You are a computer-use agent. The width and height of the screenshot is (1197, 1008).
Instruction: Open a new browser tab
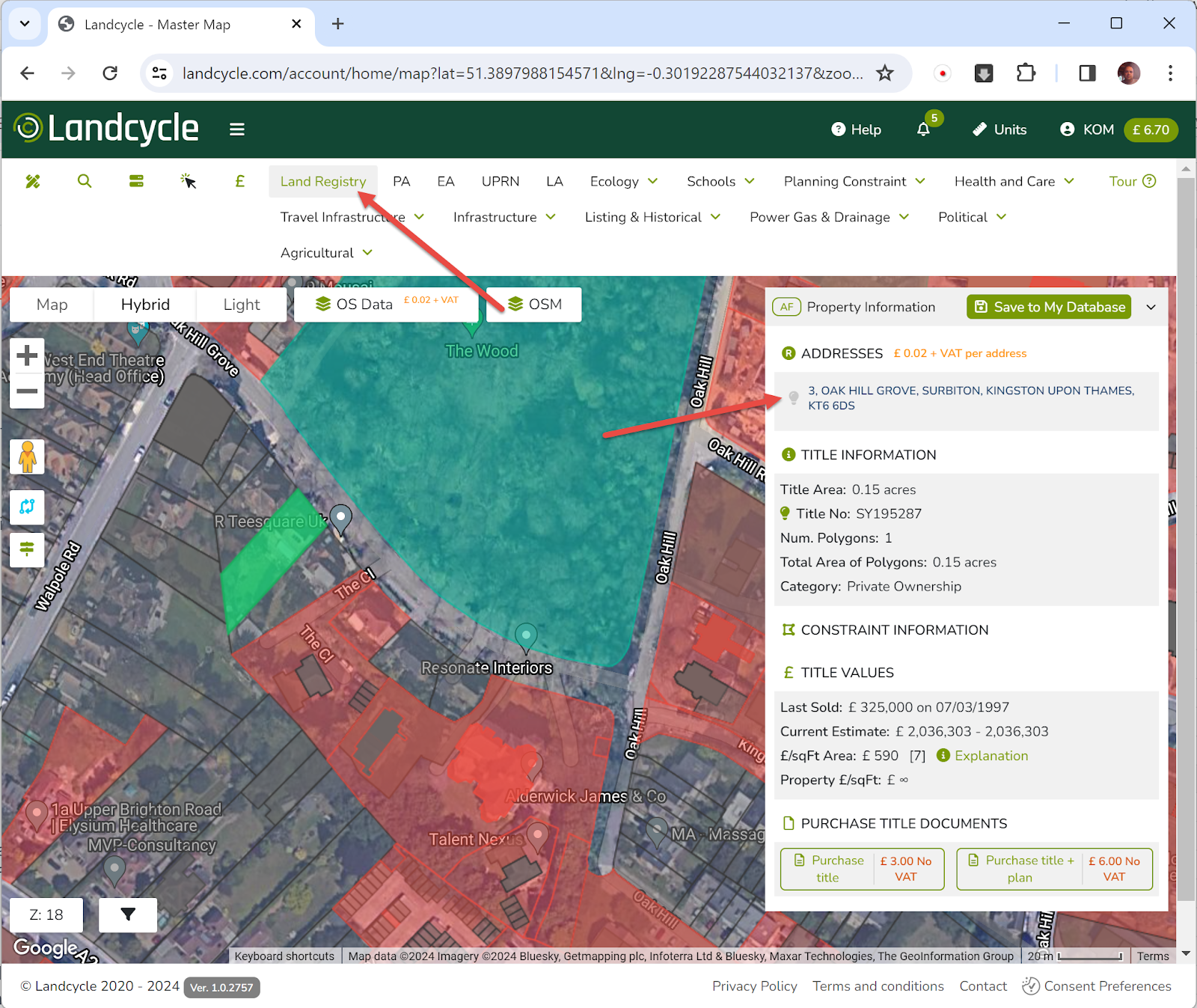click(338, 24)
